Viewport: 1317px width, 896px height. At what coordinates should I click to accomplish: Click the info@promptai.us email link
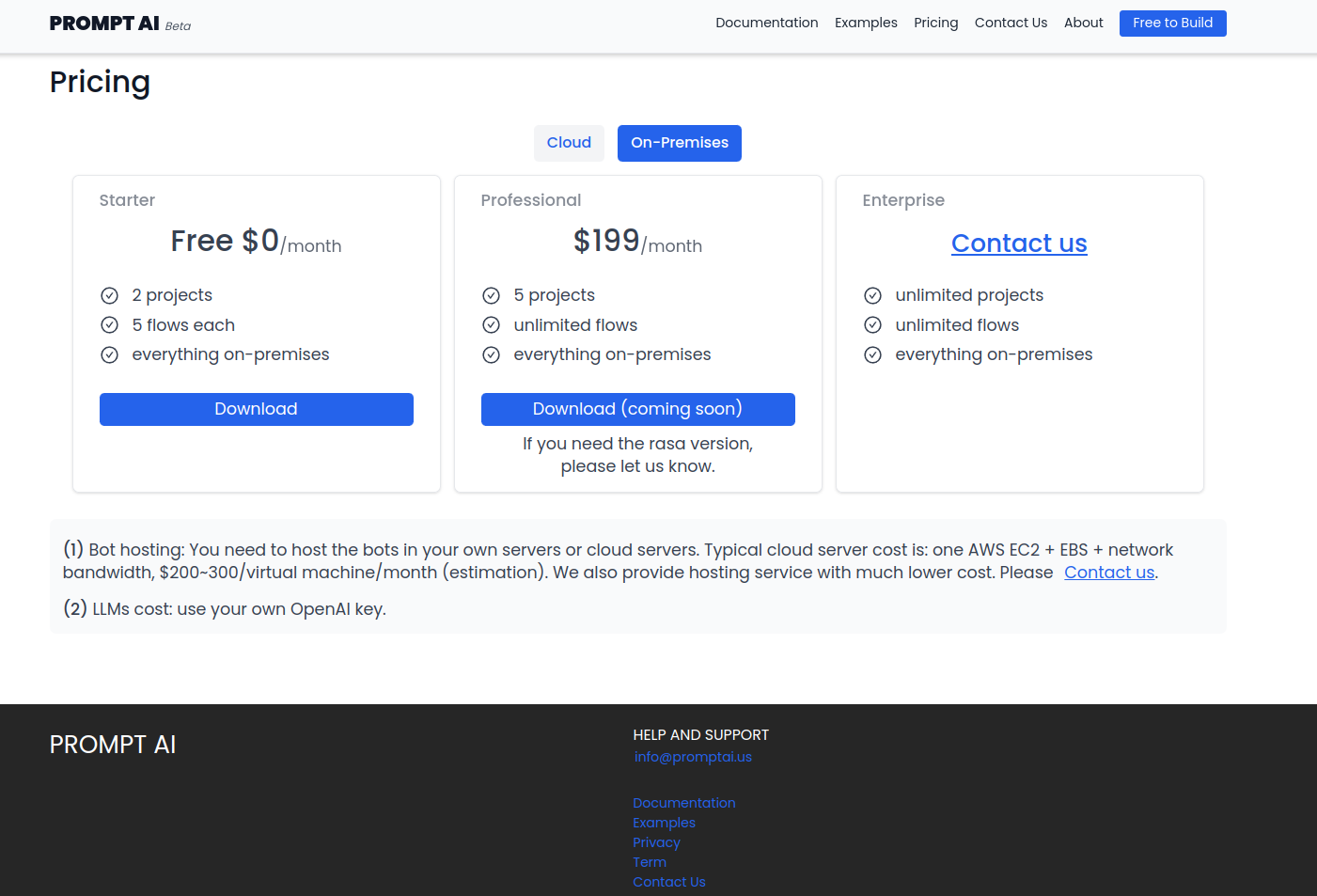pos(693,757)
